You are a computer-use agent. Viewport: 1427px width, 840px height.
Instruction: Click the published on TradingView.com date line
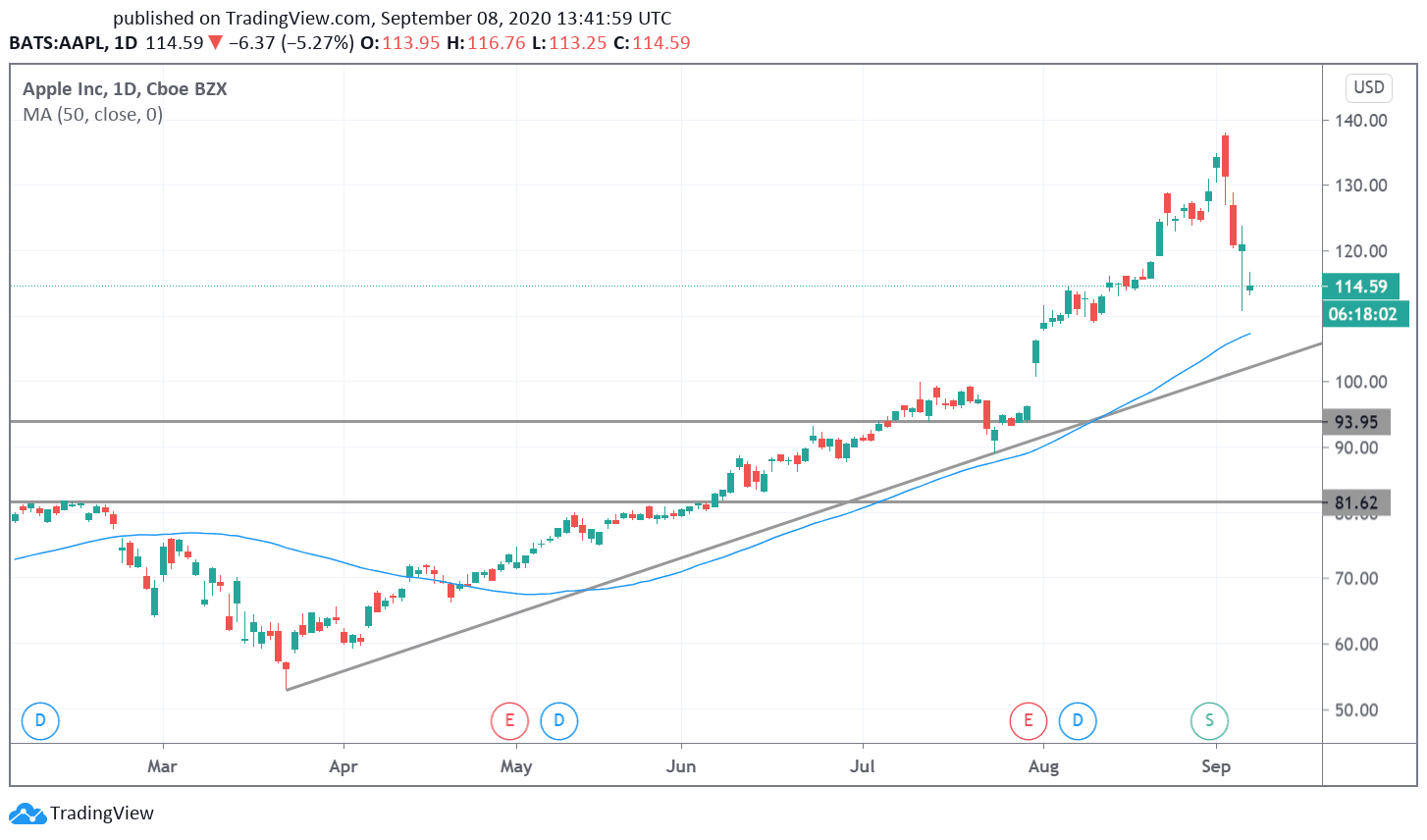coord(393,18)
